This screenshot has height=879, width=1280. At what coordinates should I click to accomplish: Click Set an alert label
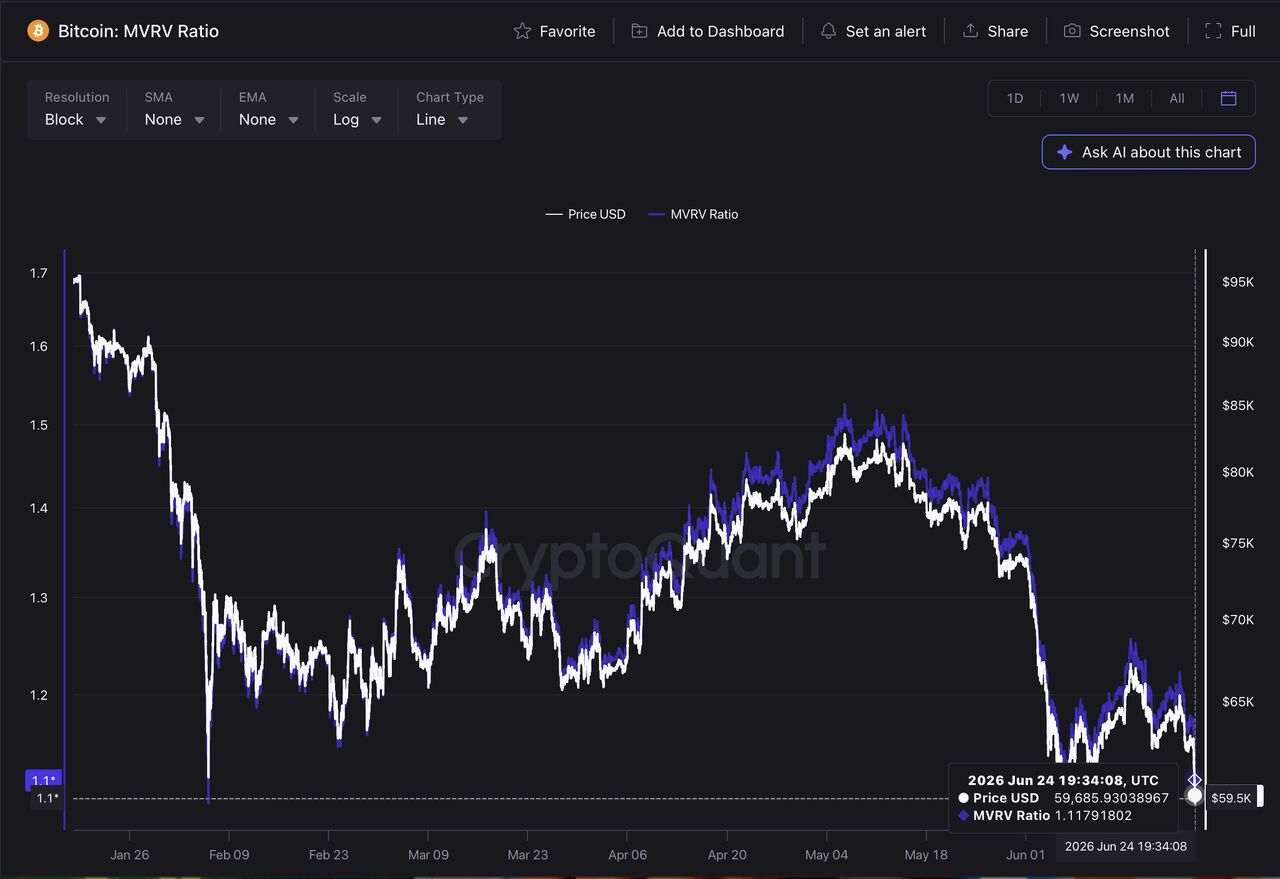point(886,31)
